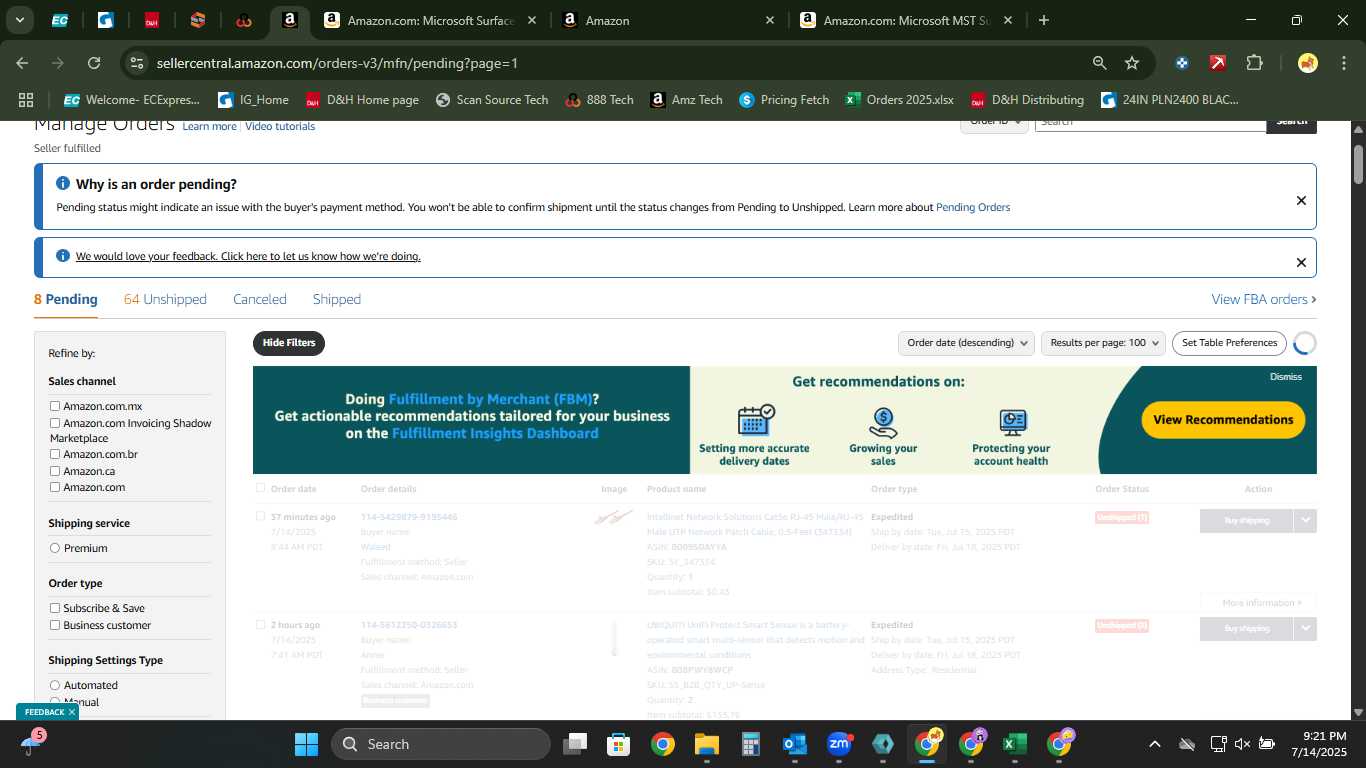The image size is (1366, 768).
Task: Click in the order search input field
Action: click(x=1150, y=125)
